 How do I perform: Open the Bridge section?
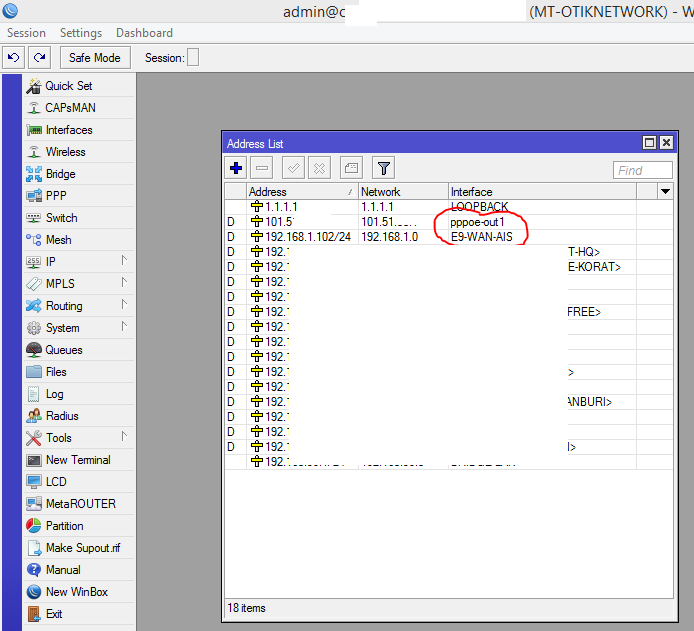pyautogui.click(x=79, y=174)
